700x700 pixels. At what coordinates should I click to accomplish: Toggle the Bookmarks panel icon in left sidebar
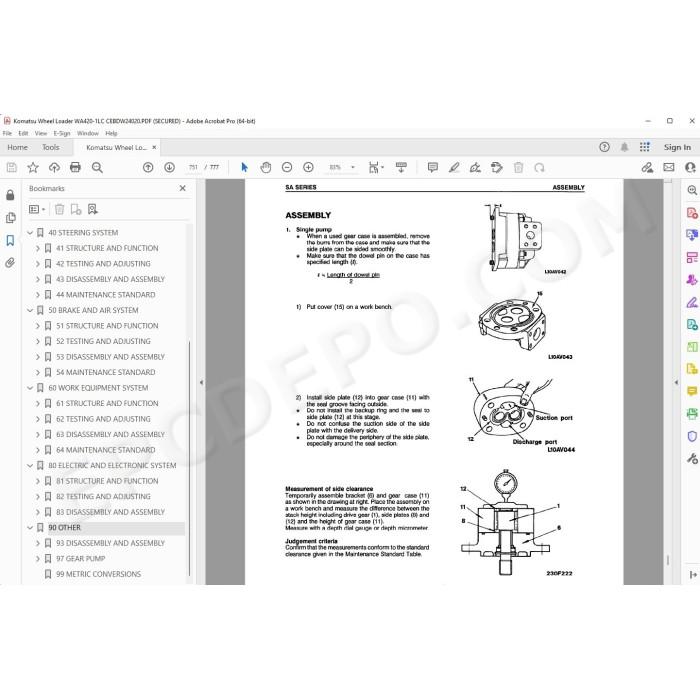(10, 240)
